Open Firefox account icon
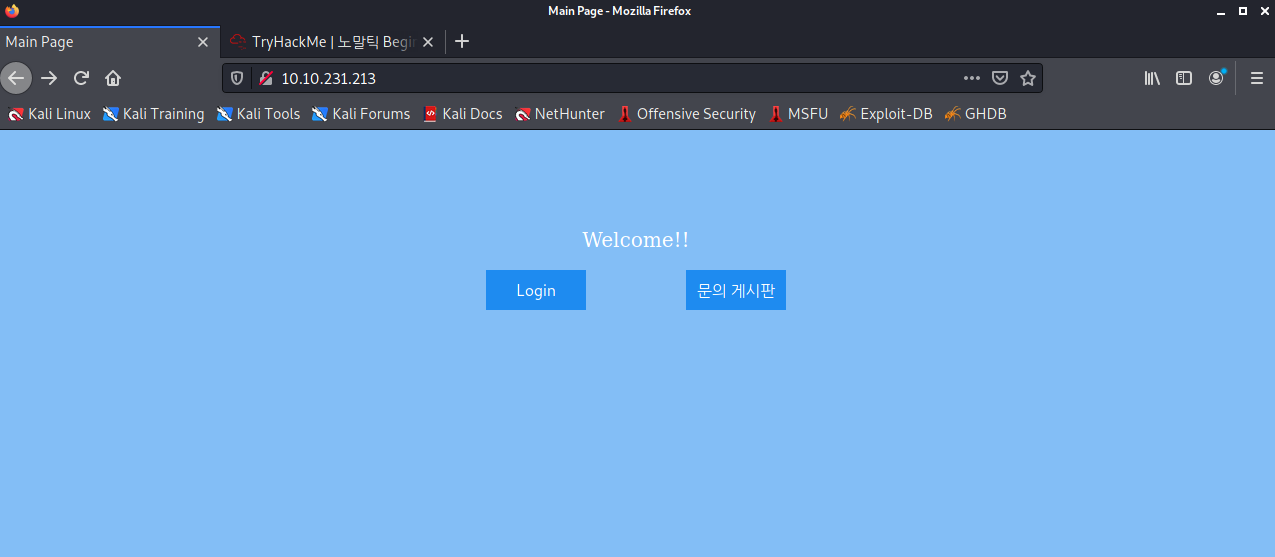The width and height of the screenshot is (1275, 557). [1216, 78]
